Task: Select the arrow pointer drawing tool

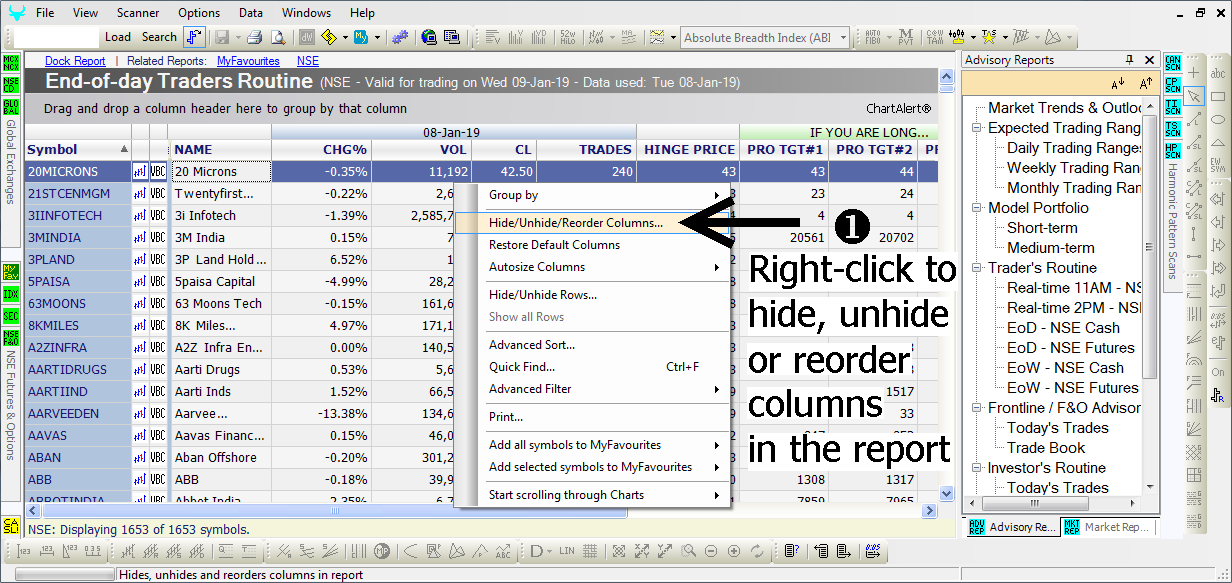Action: pyautogui.click(x=1193, y=97)
